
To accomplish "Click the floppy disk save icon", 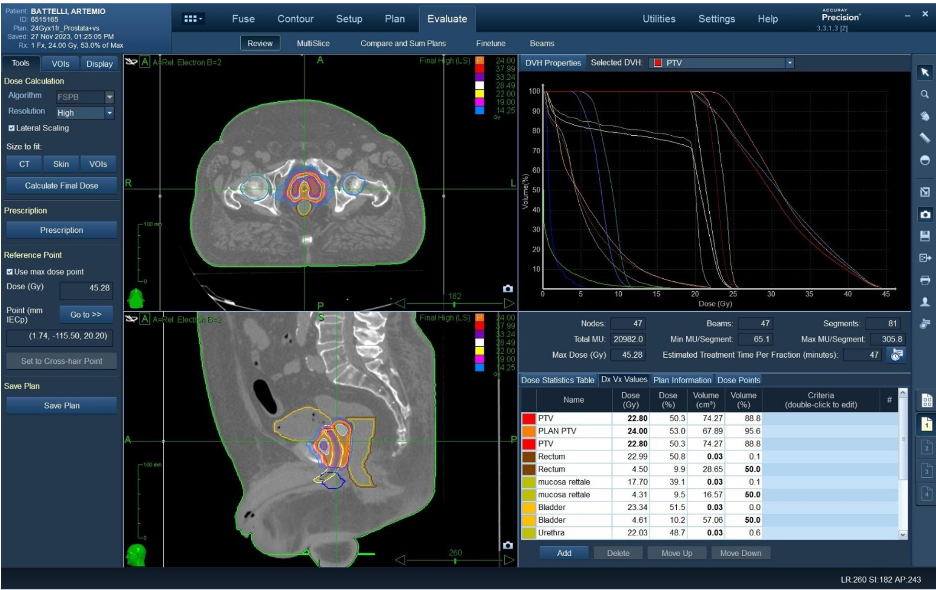I will [x=925, y=236].
